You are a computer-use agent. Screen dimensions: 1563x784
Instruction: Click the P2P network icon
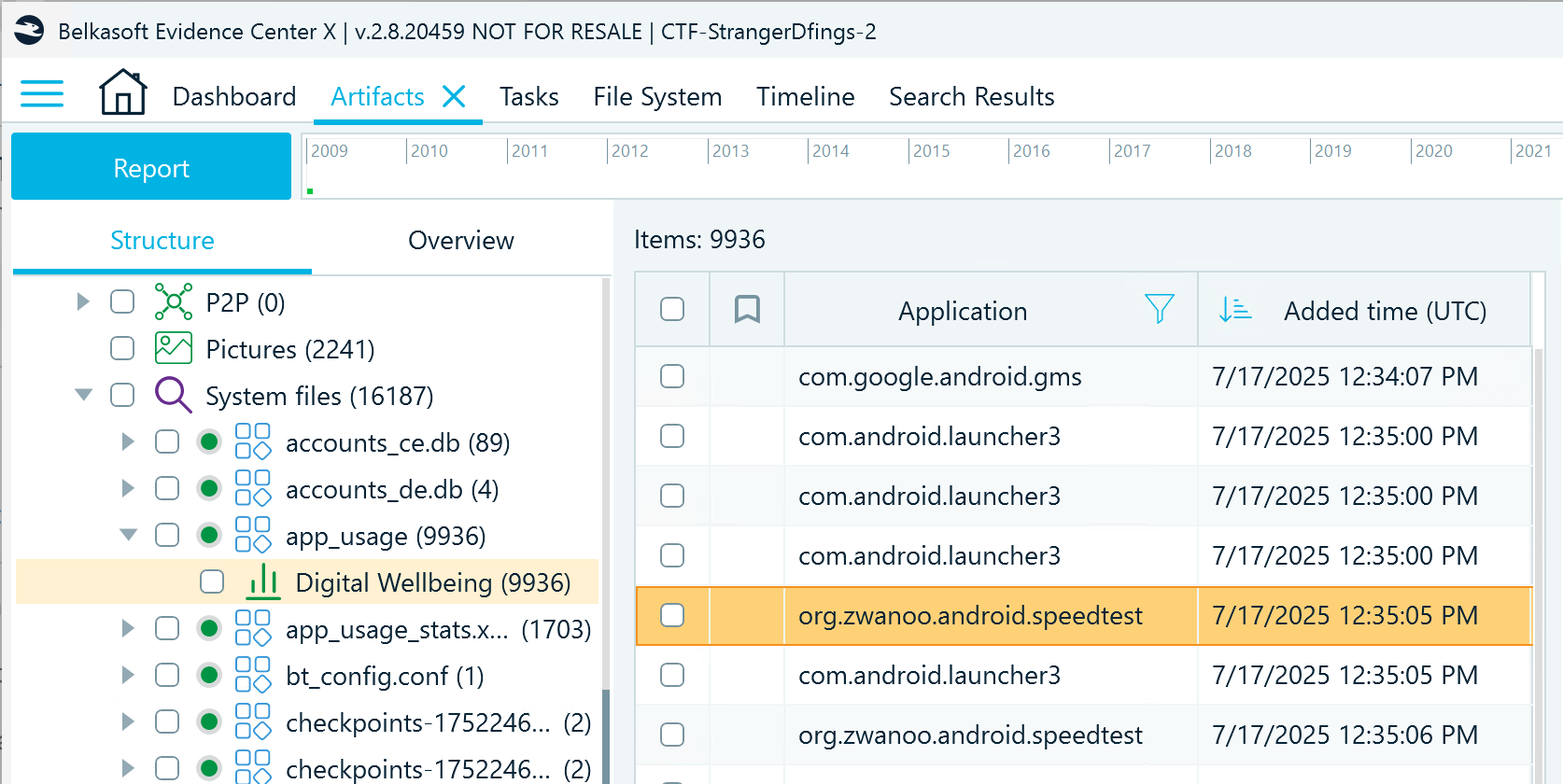[174, 301]
